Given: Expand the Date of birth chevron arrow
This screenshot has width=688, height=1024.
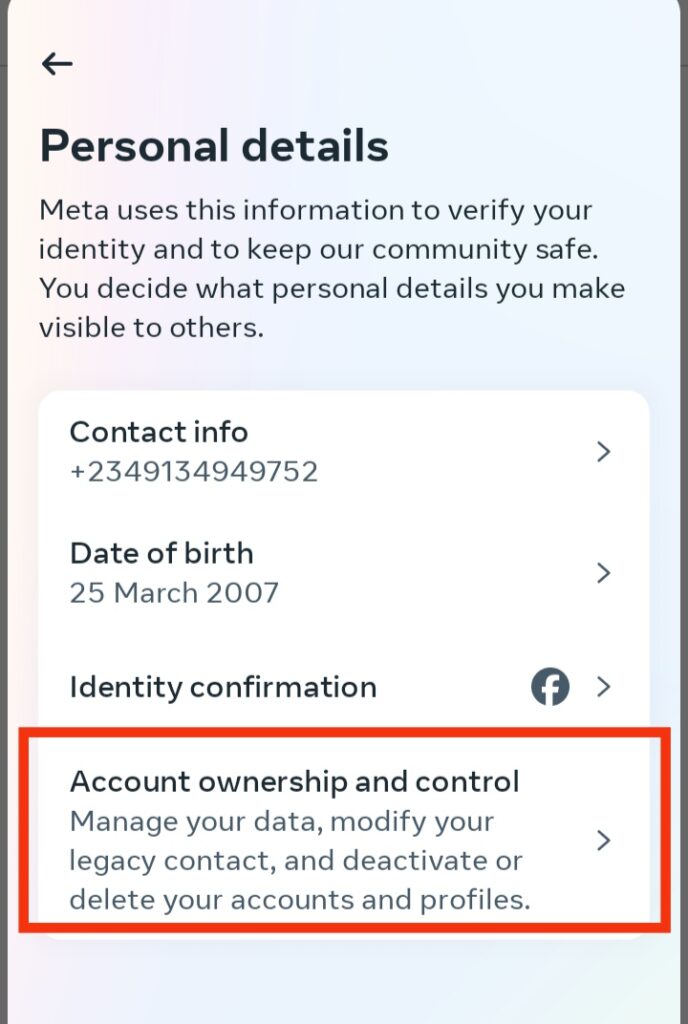Looking at the screenshot, I should (604, 573).
